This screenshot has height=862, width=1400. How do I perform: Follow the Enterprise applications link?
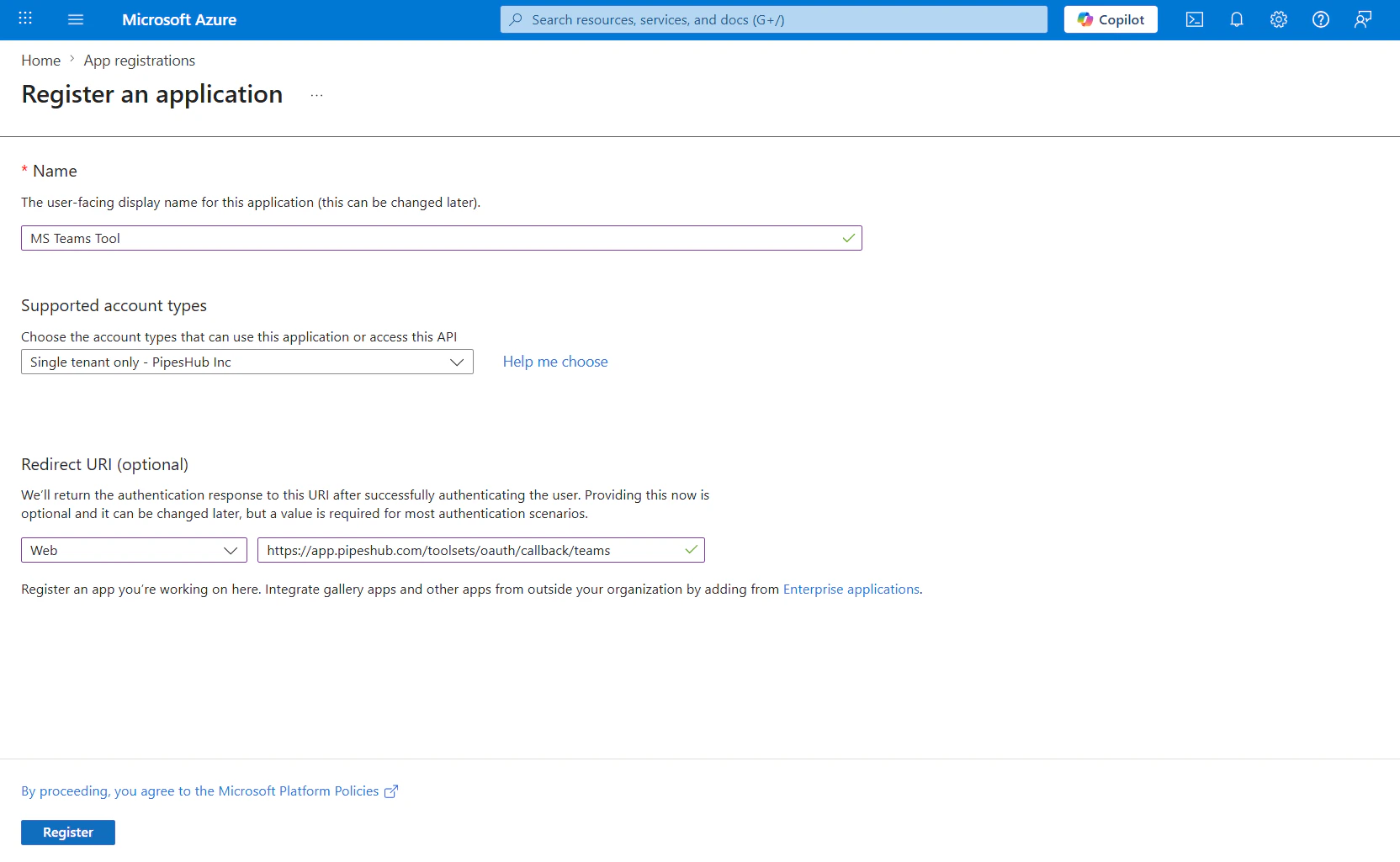[851, 589]
